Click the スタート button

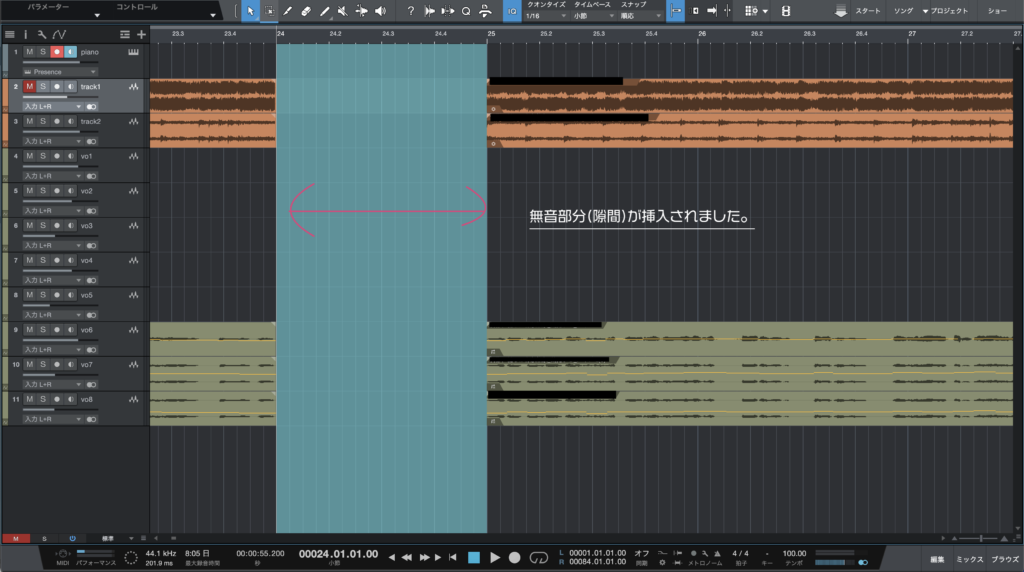(858, 10)
